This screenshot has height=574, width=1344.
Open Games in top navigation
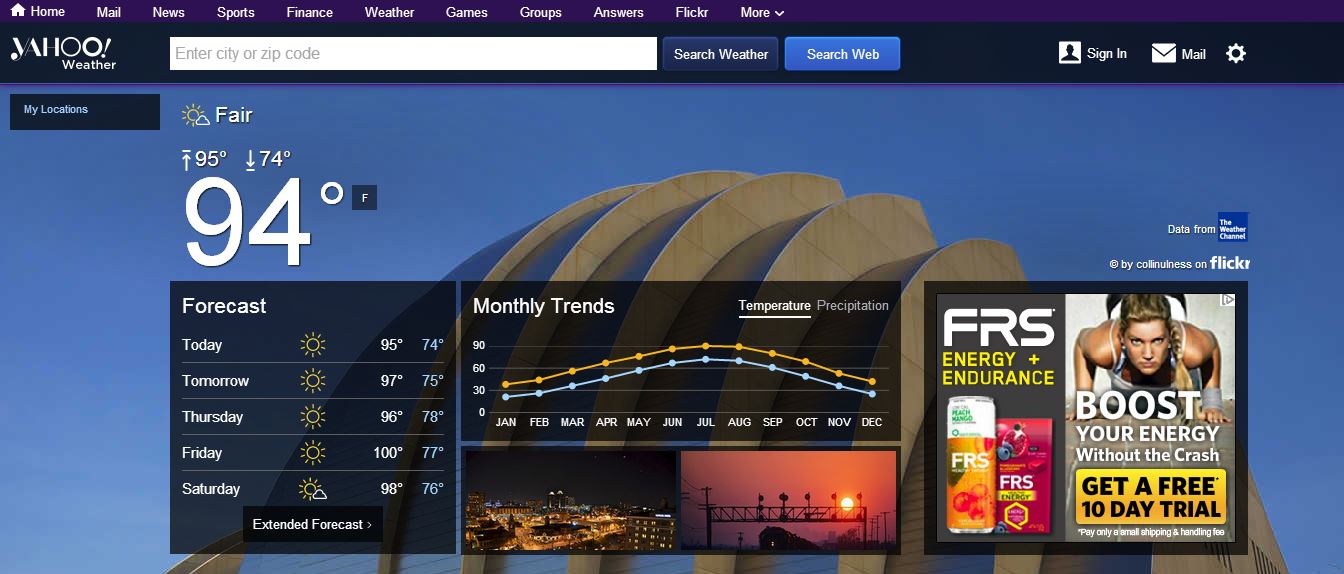coord(467,12)
